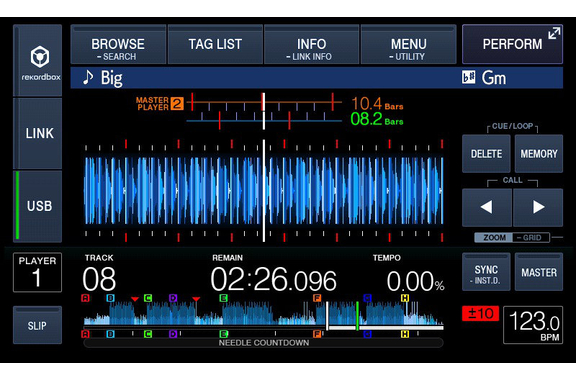Click the 123.0 BPM display
Viewport: 576px width, 380px height.
click(x=533, y=325)
